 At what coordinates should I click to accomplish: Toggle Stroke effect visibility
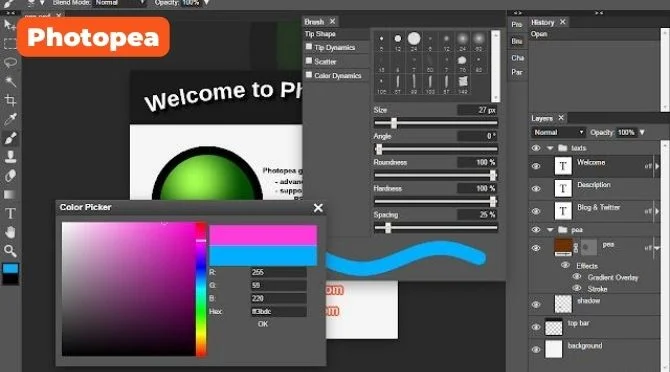(577, 288)
